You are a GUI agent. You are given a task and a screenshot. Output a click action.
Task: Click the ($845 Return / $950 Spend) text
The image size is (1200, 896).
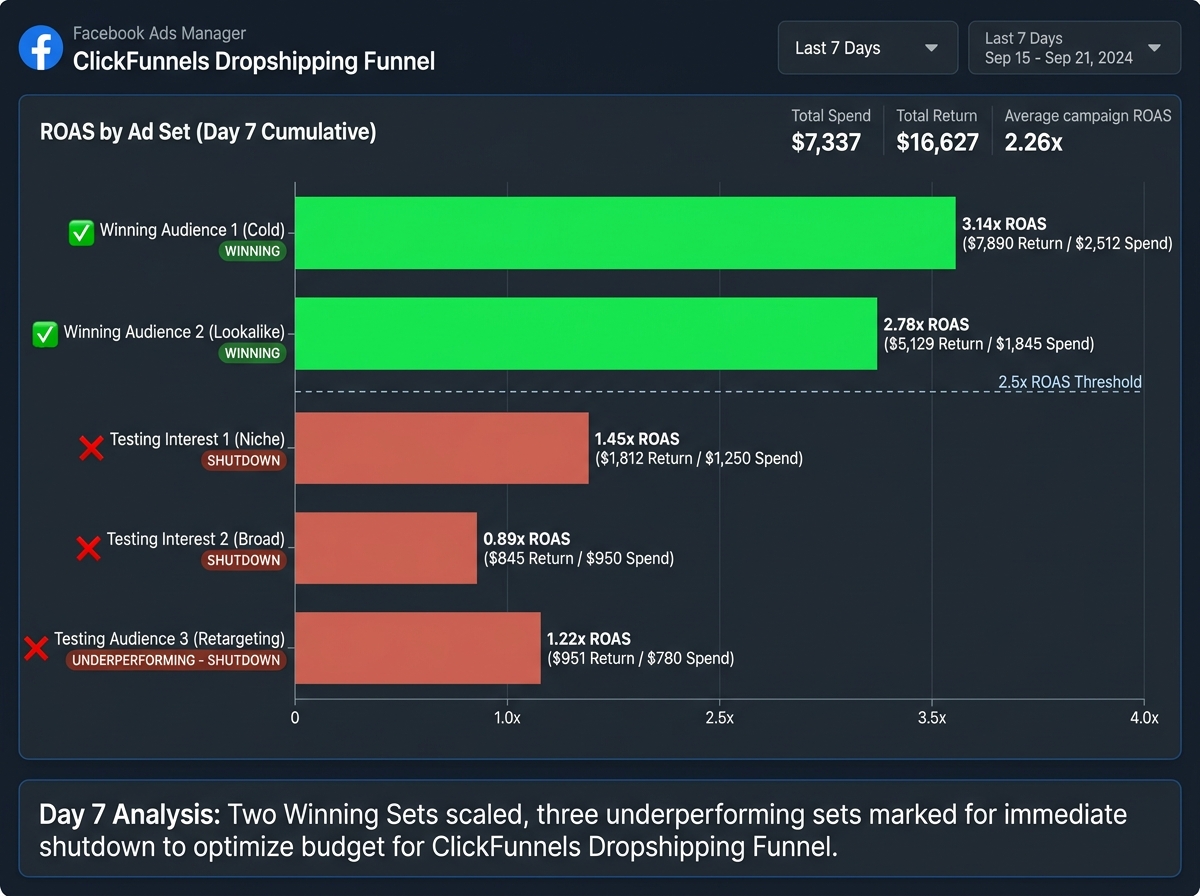[x=578, y=558]
